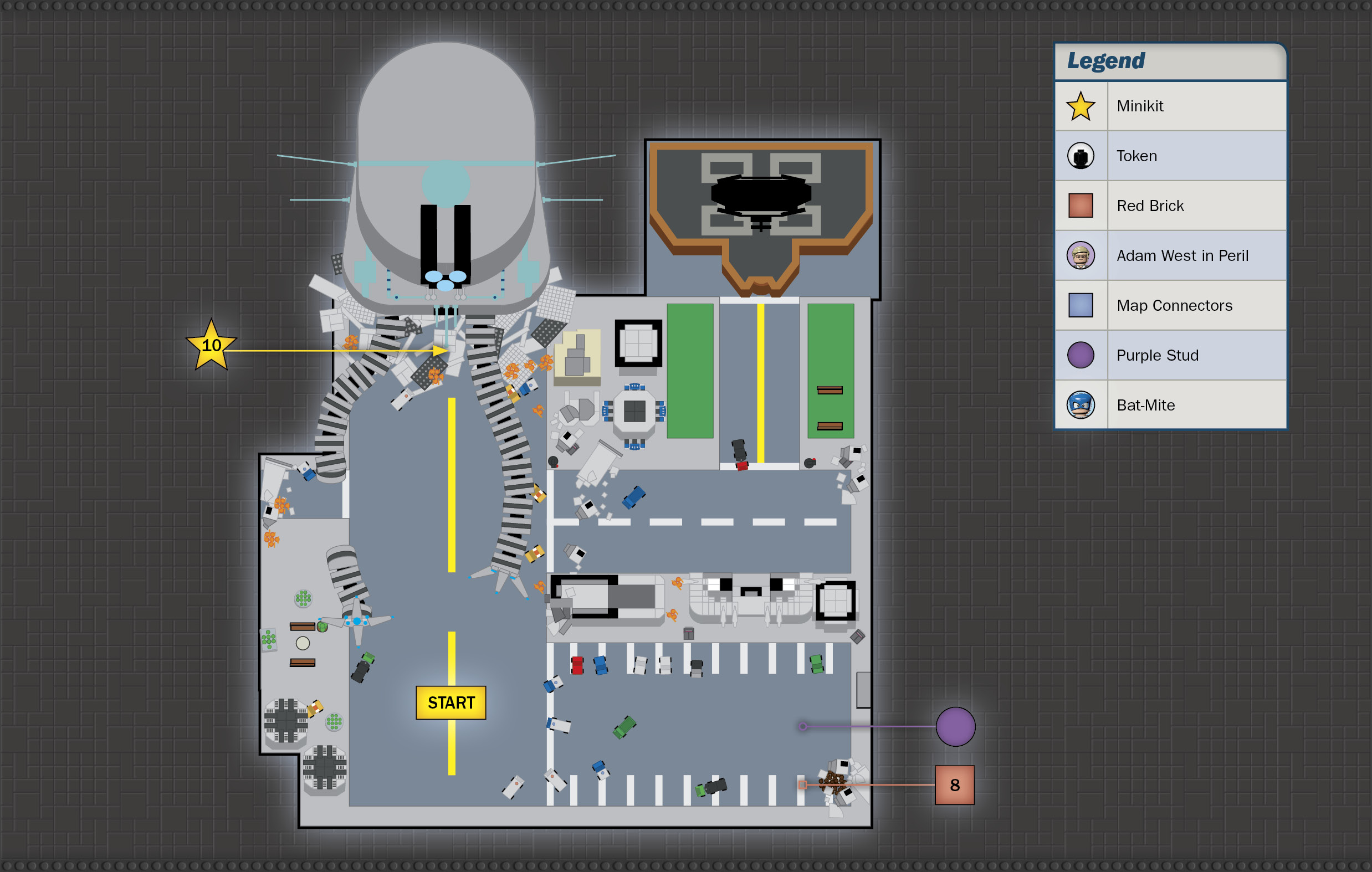Image resolution: width=1372 pixels, height=872 pixels.
Task: Click the "Red Brick" legend label
Action: [x=1150, y=206]
